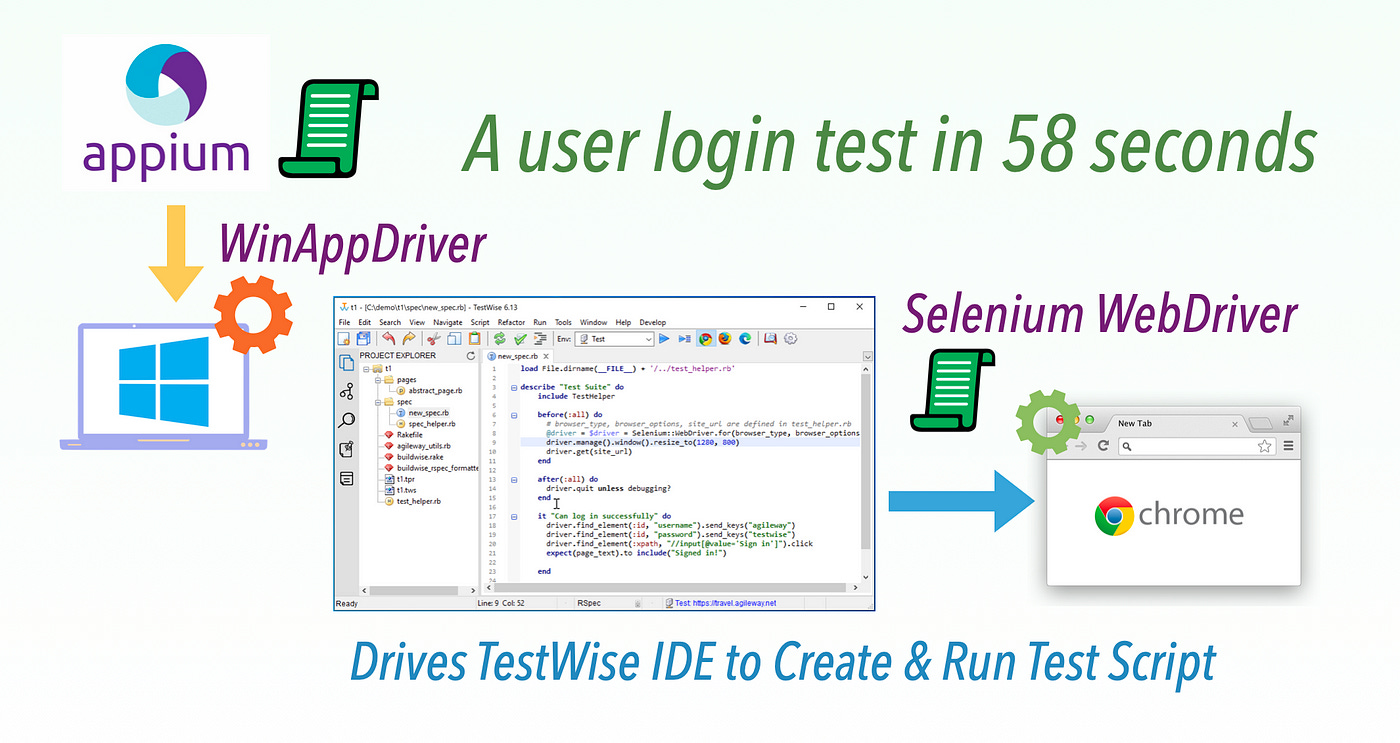Click the Paste clipboard icon
This screenshot has height=743, width=1400.
(x=474, y=338)
